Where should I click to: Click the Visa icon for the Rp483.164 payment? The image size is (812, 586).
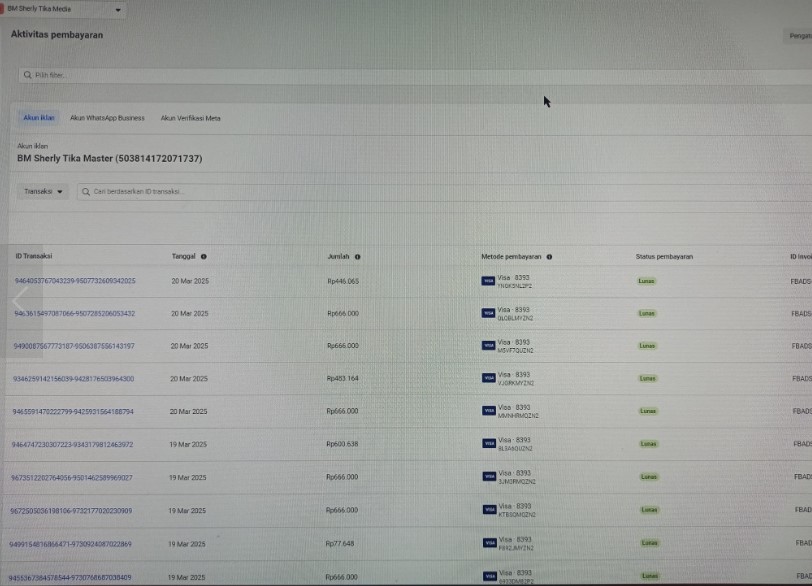tap(488, 379)
